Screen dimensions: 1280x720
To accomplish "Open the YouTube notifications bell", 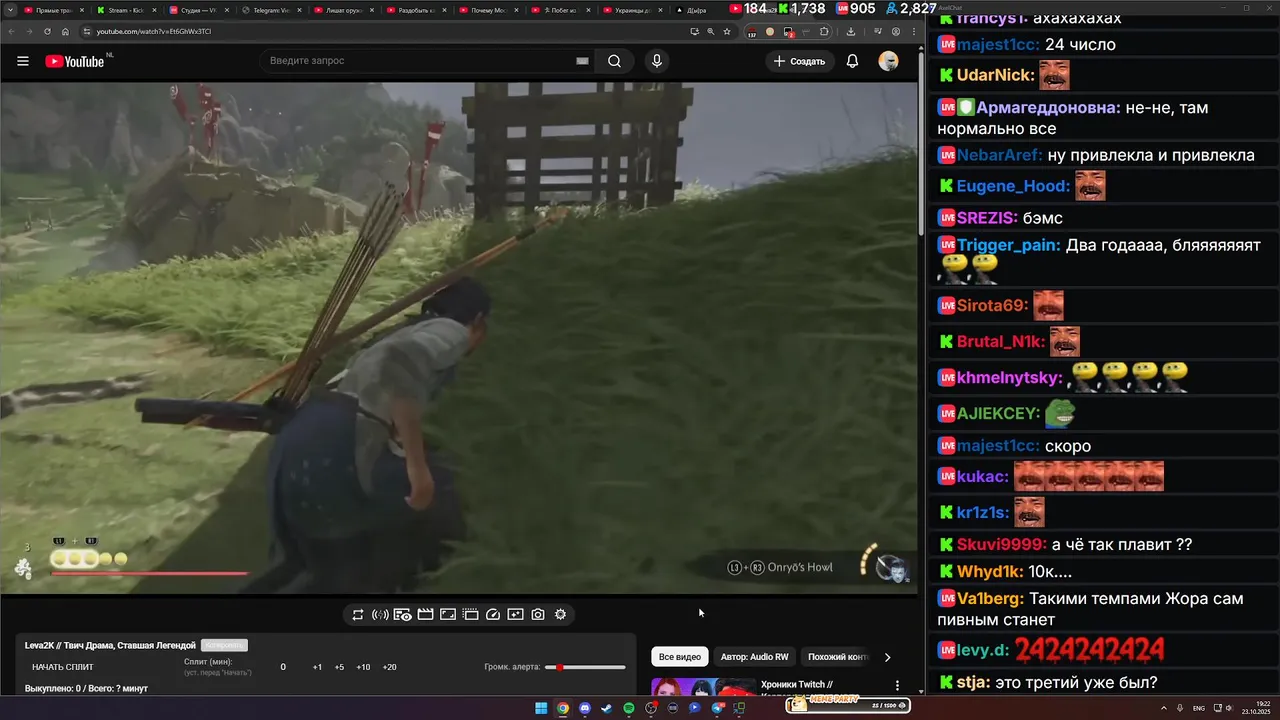I will [x=852, y=61].
